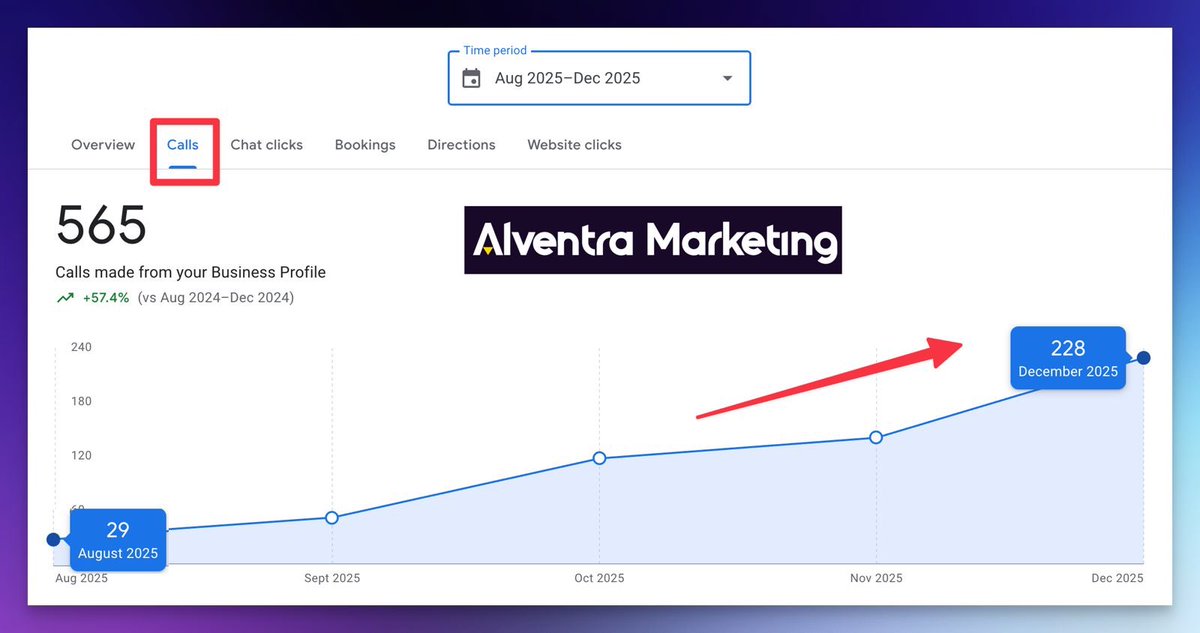The width and height of the screenshot is (1200, 633).
Task: Click the 'Nov 2025' axis label
Action: [x=876, y=578]
